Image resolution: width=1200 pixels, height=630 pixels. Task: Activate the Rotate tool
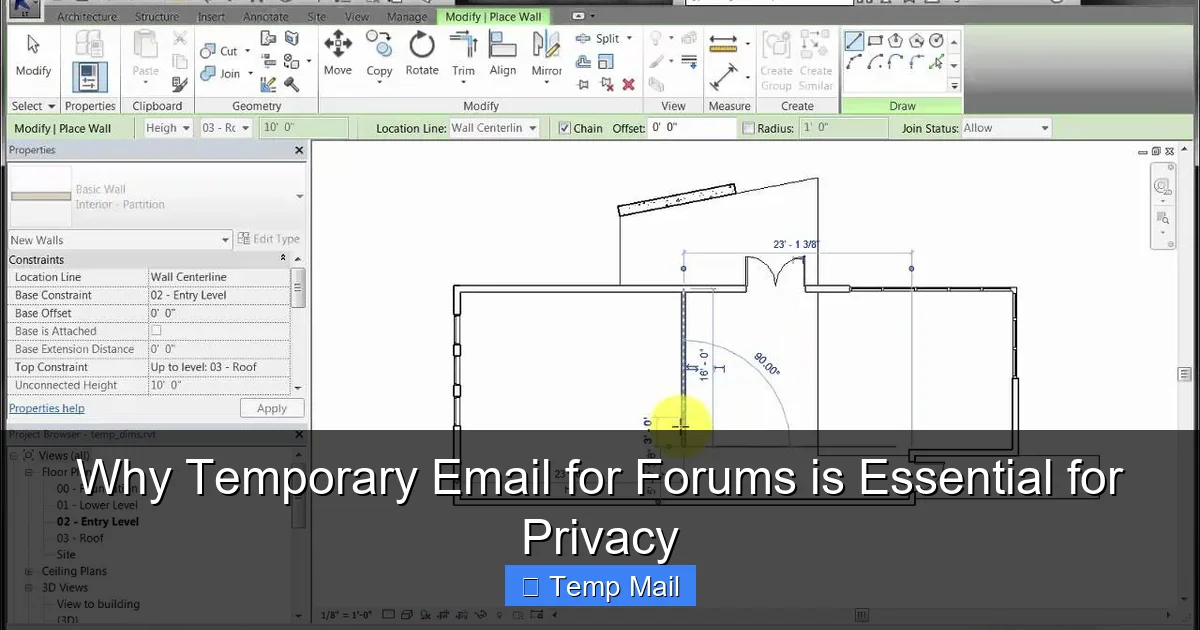click(x=421, y=55)
